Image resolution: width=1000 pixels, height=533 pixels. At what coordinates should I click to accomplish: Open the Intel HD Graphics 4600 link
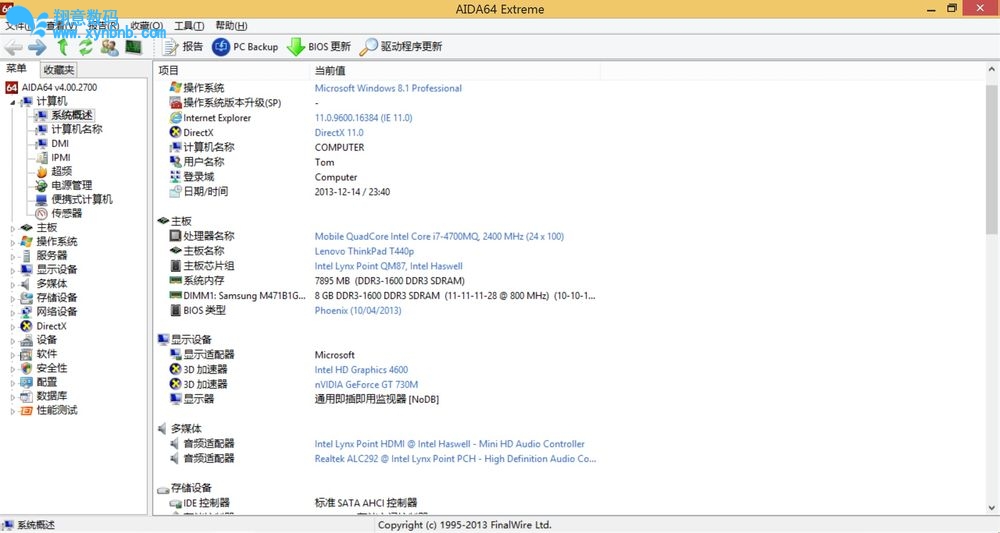tap(361, 370)
